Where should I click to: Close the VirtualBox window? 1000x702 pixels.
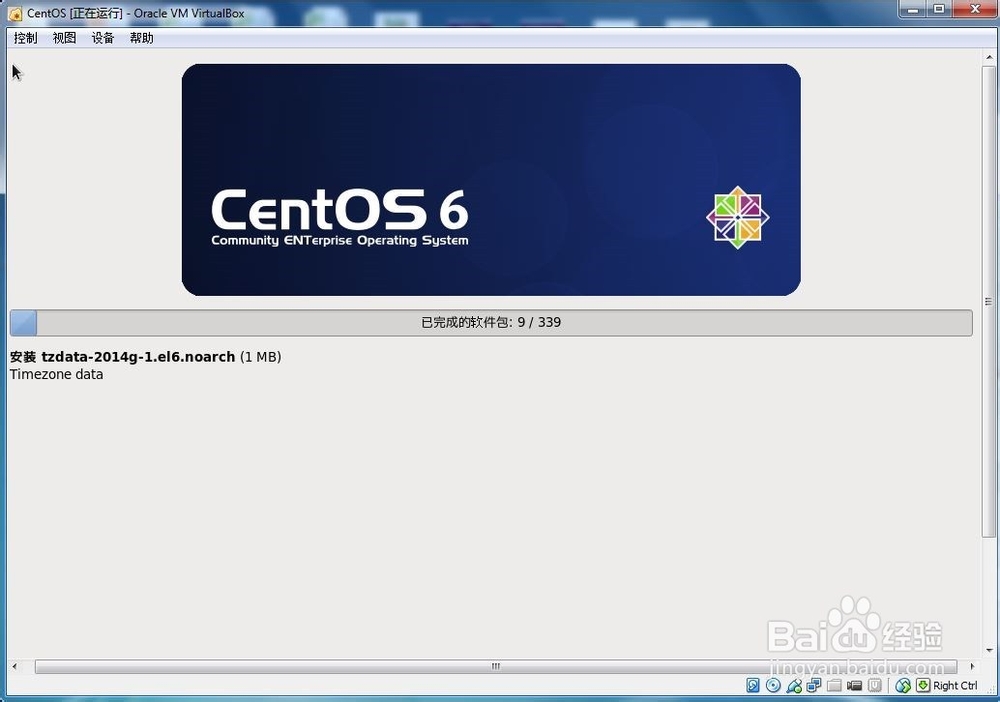(x=975, y=10)
